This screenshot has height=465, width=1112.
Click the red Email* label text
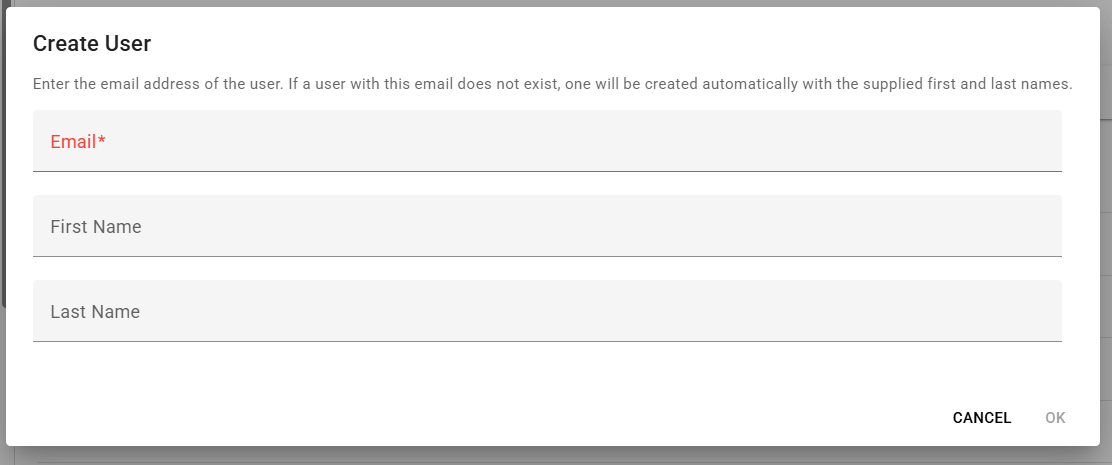78,142
